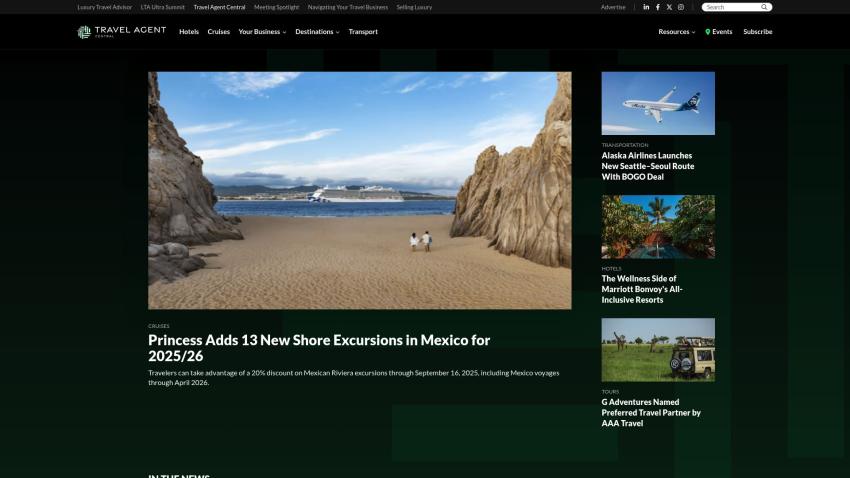The image size is (850, 478).
Task: Visit Meeting Spotlight link
Action: (276, 7)
